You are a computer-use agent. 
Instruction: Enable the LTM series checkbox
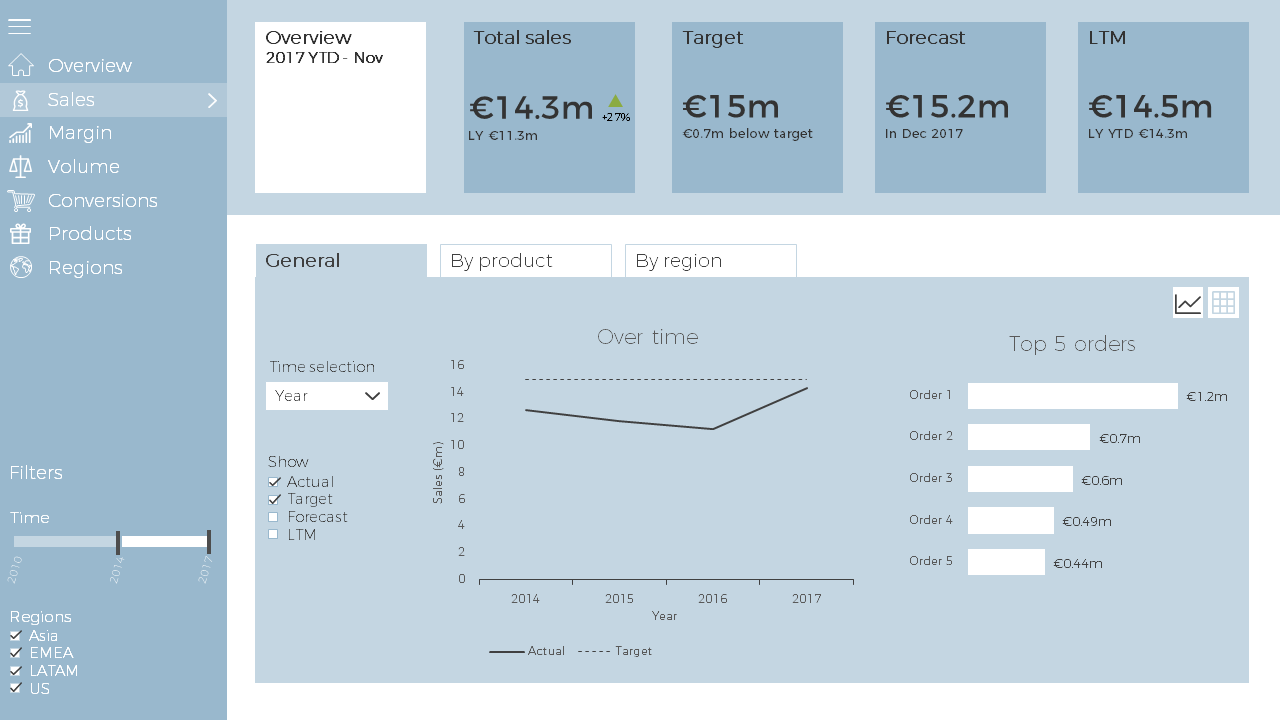click(x=273, y=535)
